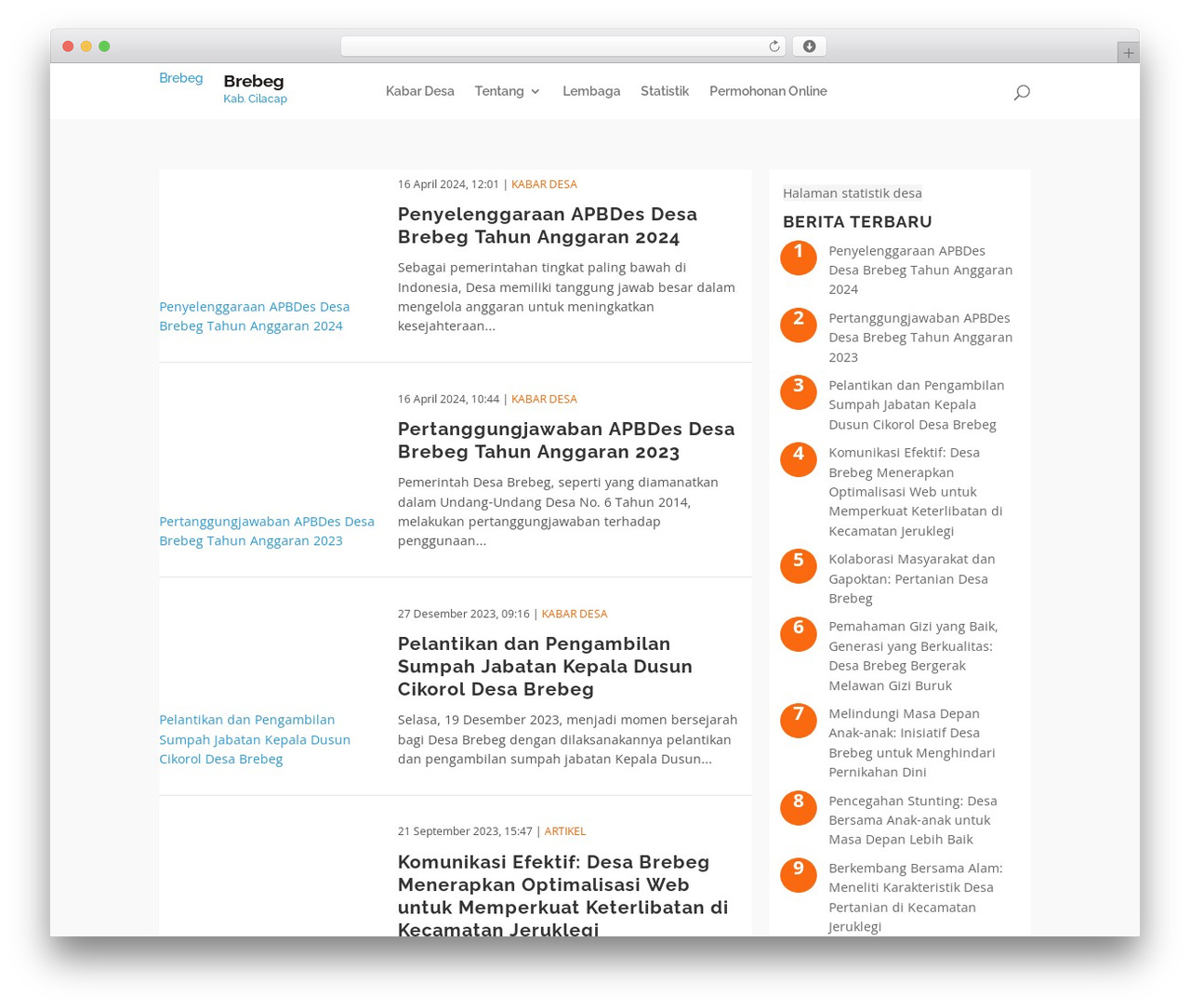Open sidebar item Komunikasi Efektif
Screen dimensions: 1190x1008
click(x=916, y=491)
